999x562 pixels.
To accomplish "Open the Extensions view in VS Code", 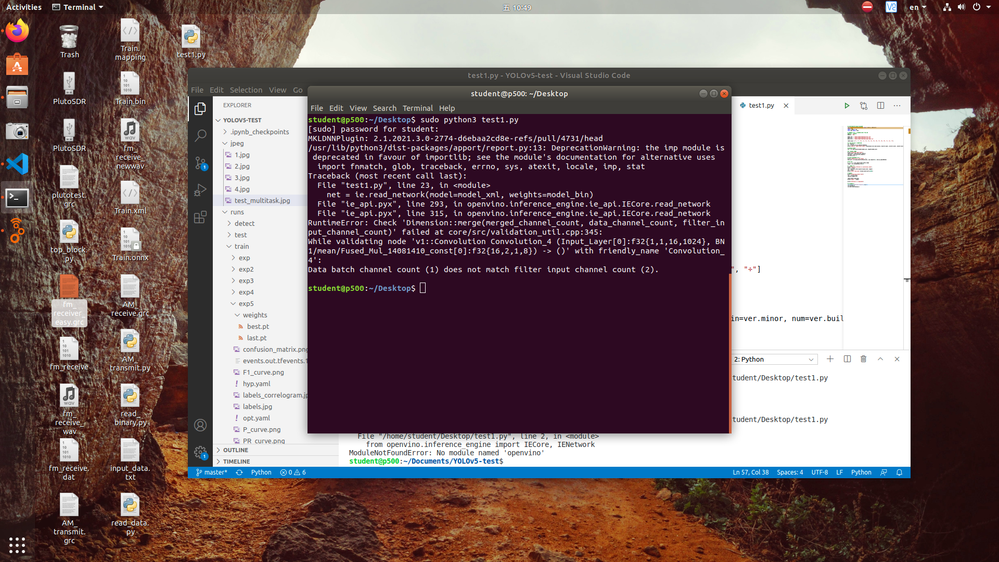I will (x=200, y=217).
